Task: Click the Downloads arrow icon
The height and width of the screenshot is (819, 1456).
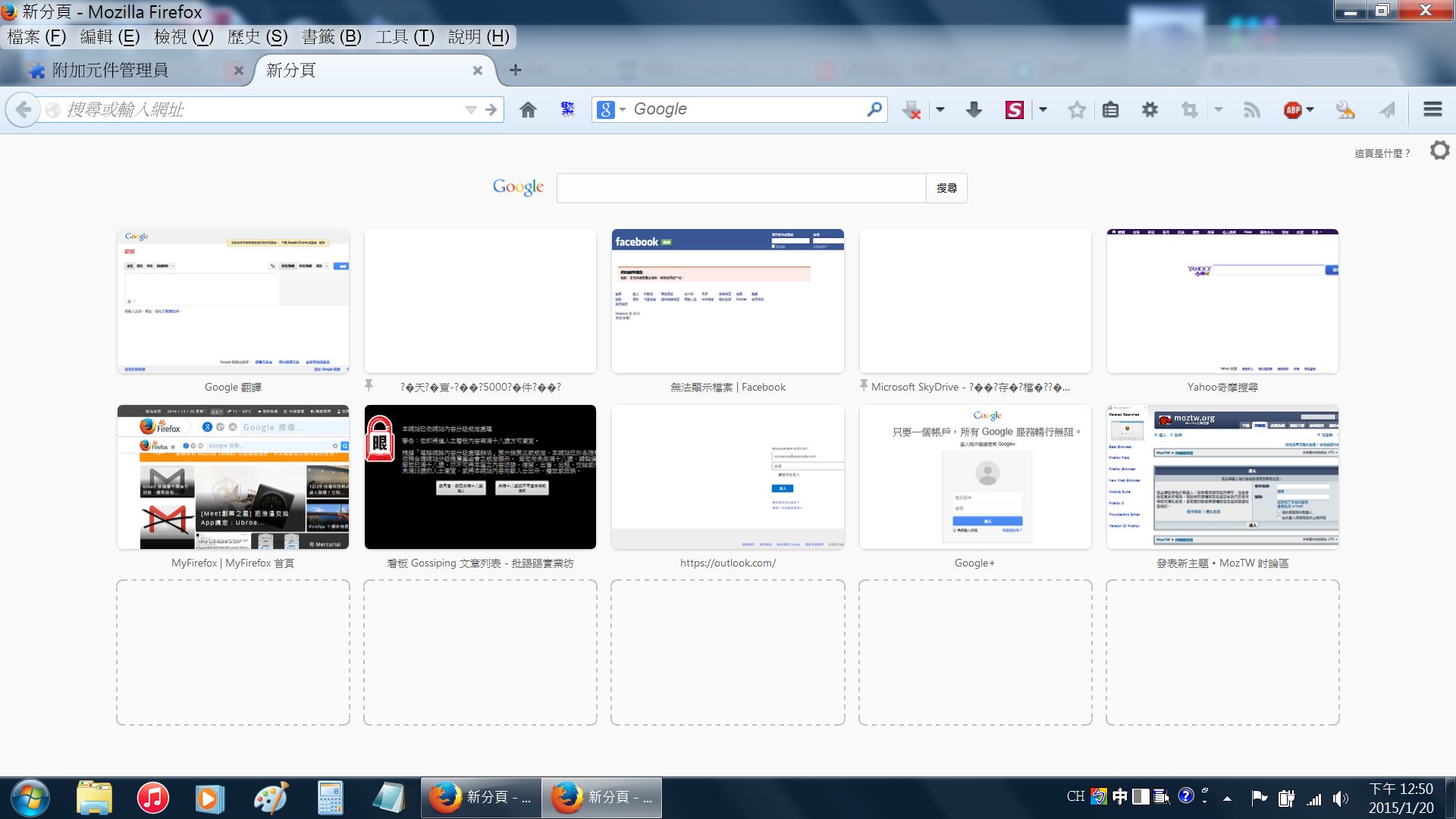Action: point(974,110)
